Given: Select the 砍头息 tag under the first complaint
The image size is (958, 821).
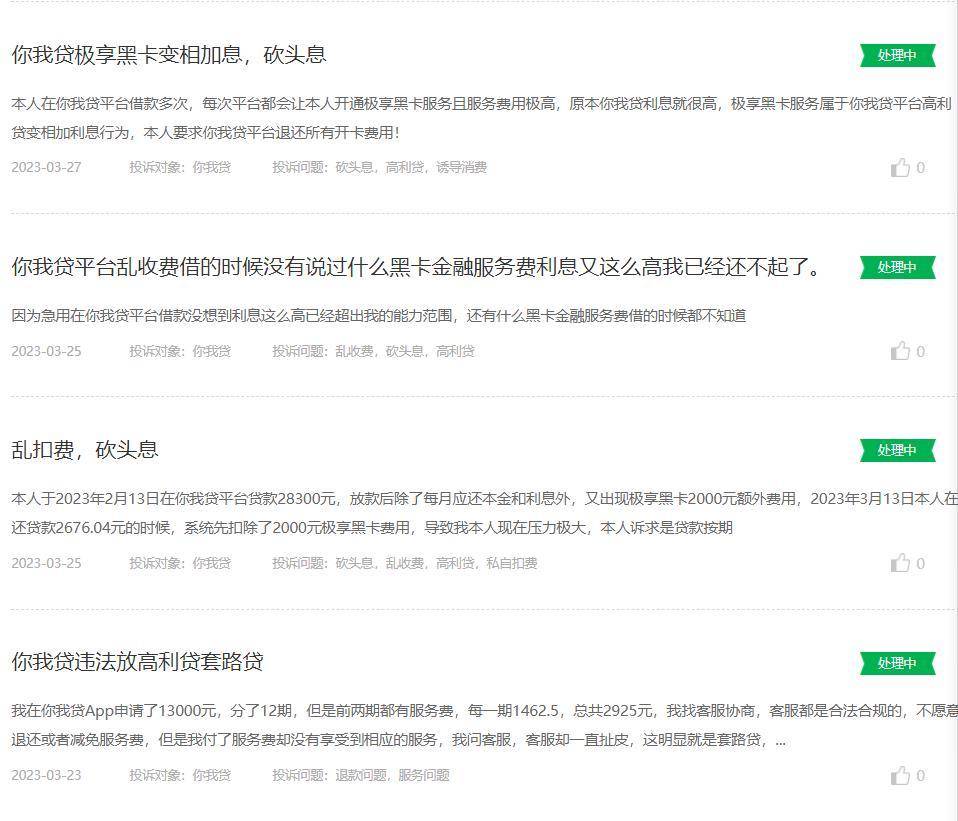Looking at the screenshot, I should 354,168.
